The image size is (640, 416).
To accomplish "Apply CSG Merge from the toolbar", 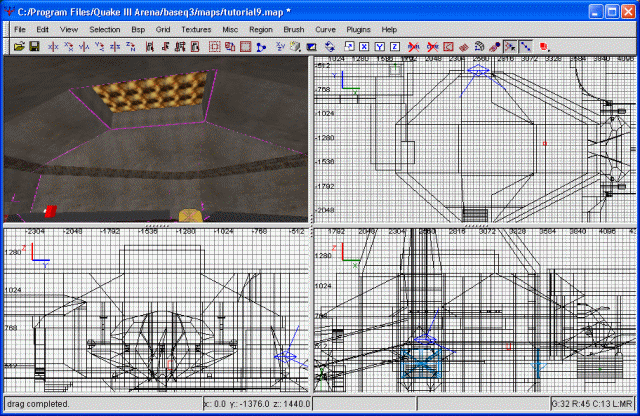I will (230, 47).
